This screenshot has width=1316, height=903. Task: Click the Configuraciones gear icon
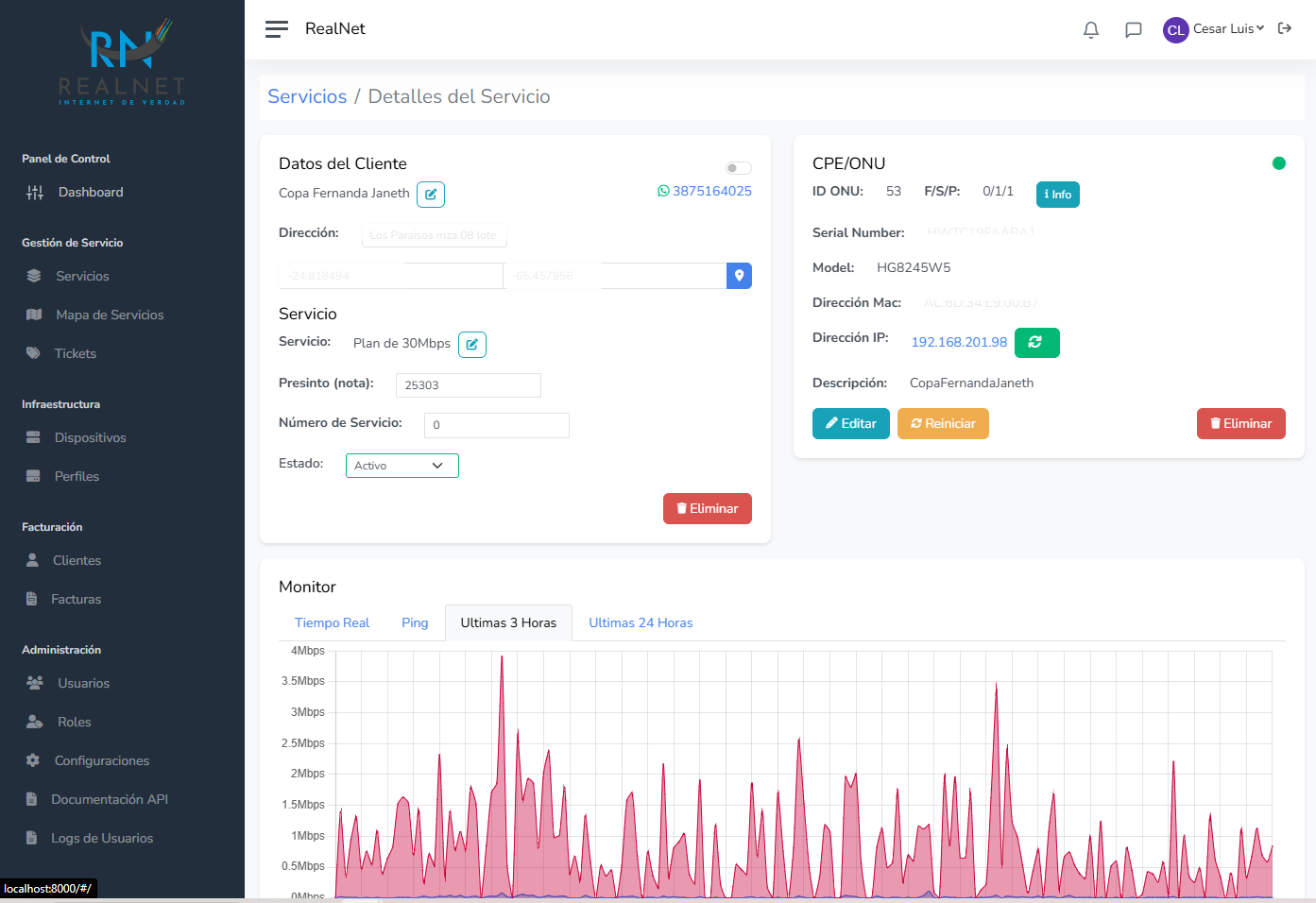[33, 760]
